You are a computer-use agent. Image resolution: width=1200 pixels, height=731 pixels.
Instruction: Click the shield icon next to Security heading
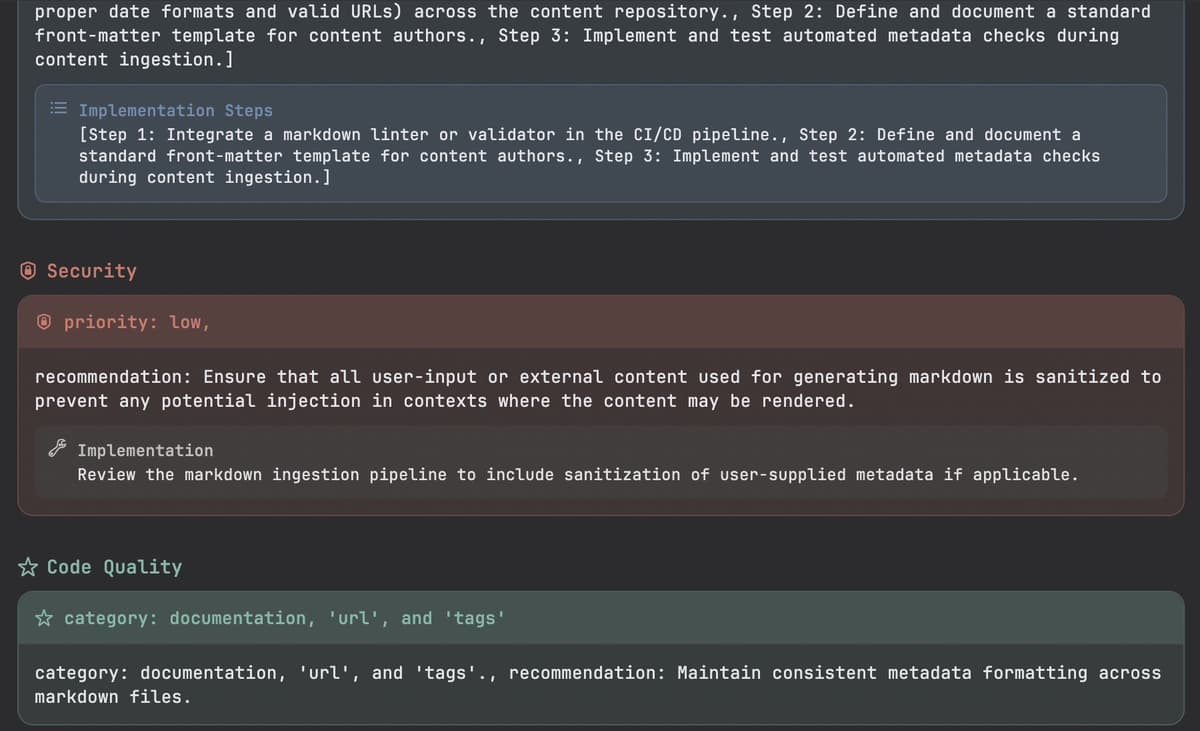30,271
